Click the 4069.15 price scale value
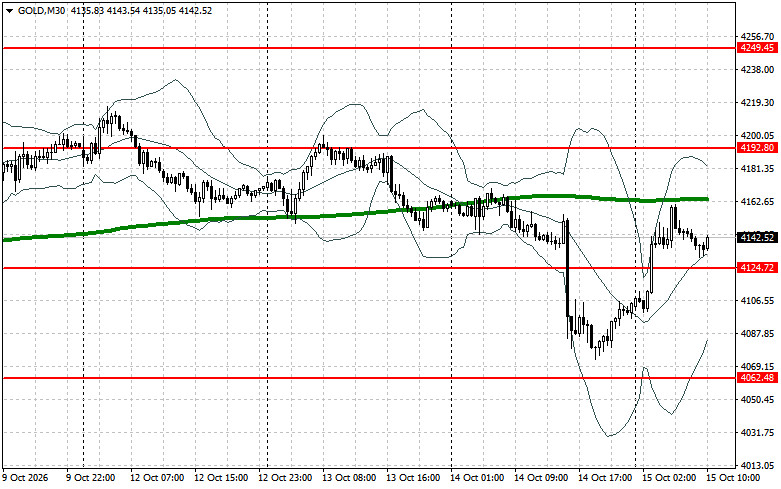The width and height of the screenshot is (781, 489). pos(758,367)
